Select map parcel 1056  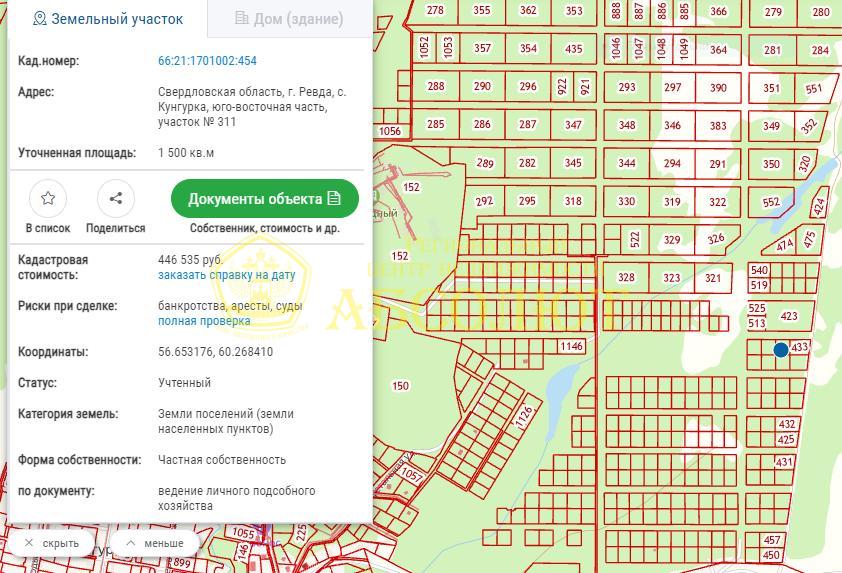click(x=390, y=131)
